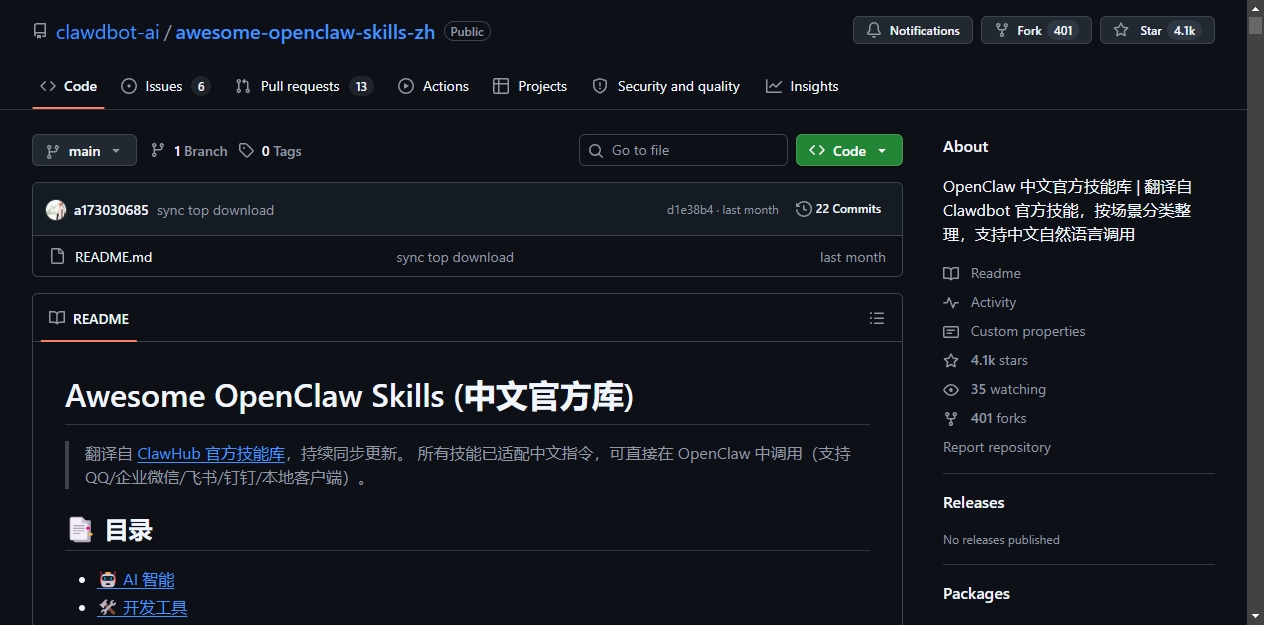Click the eye icon beside 35 watching
1264x625 pixels.
tap(951, 389)
